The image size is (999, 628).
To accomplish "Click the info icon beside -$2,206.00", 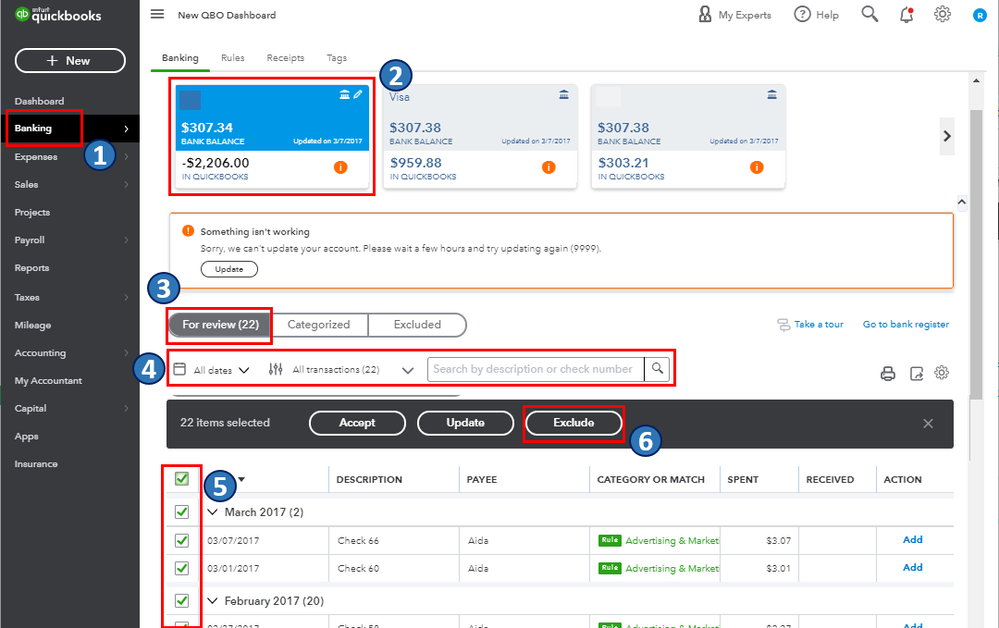I will pos(341,168).
